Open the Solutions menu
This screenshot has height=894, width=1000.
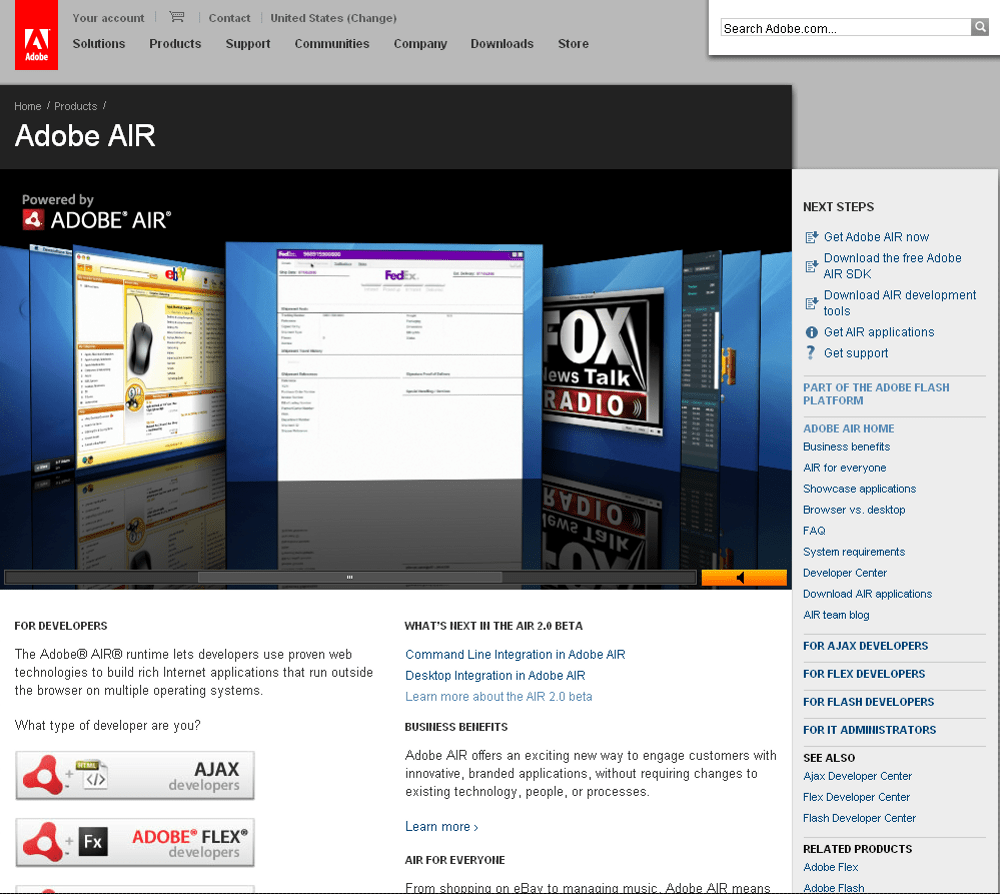(99, 43)
